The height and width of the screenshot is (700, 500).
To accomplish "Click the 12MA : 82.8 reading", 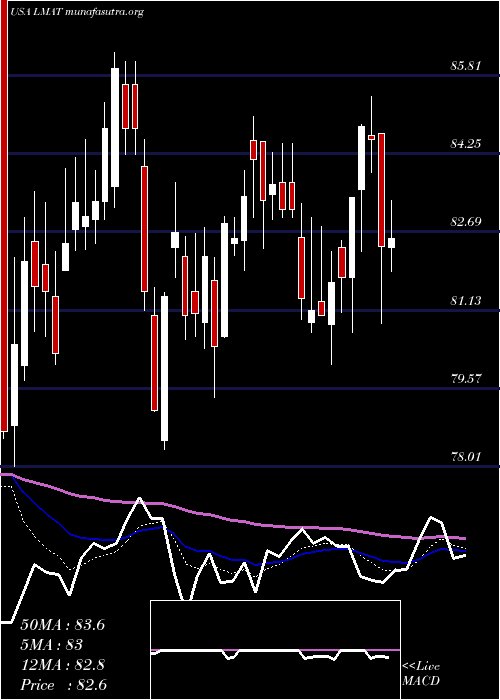I will (x=62, y=665).
